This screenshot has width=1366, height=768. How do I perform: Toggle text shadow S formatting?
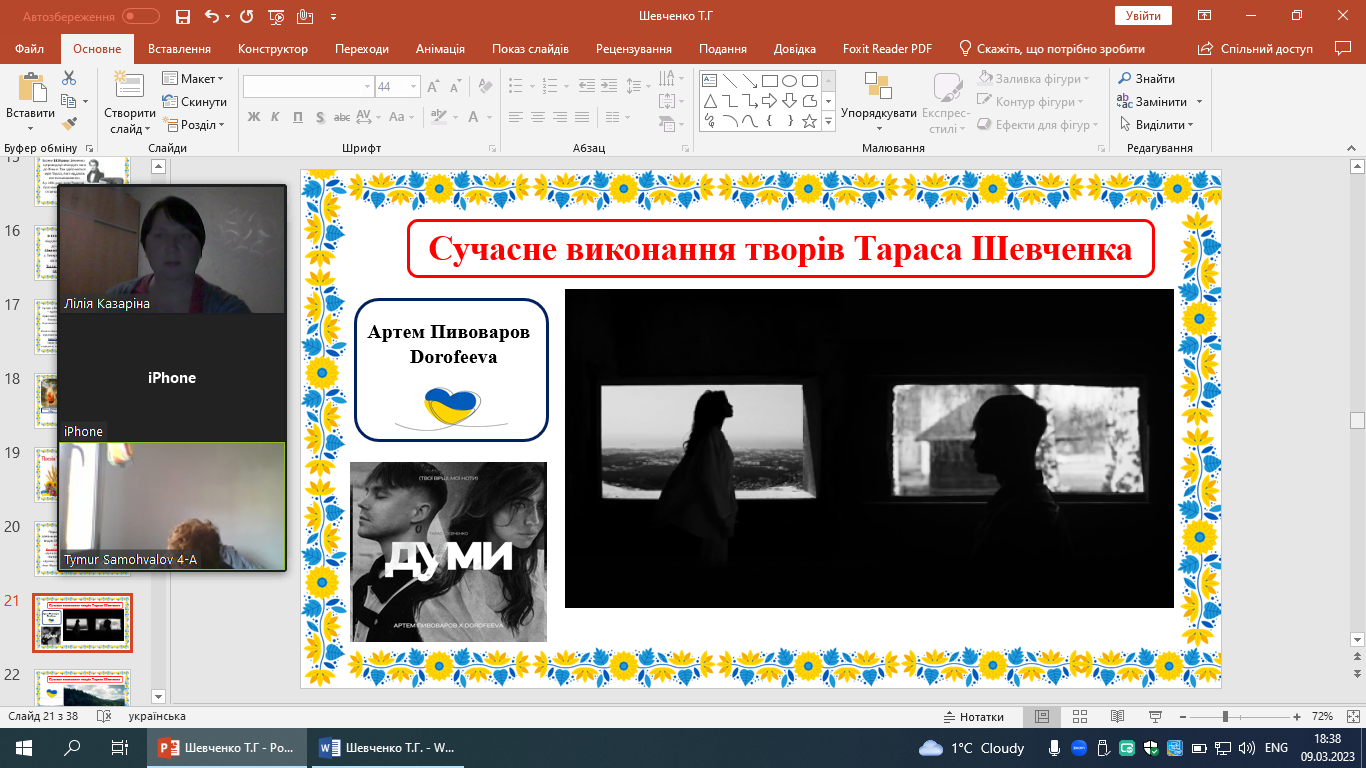tap(319, 117)
